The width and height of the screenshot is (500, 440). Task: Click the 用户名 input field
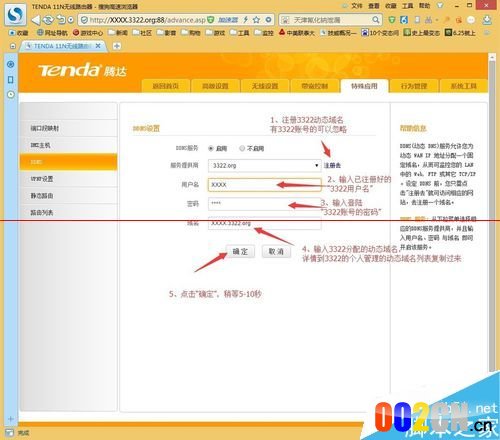[x=265, y=185]
